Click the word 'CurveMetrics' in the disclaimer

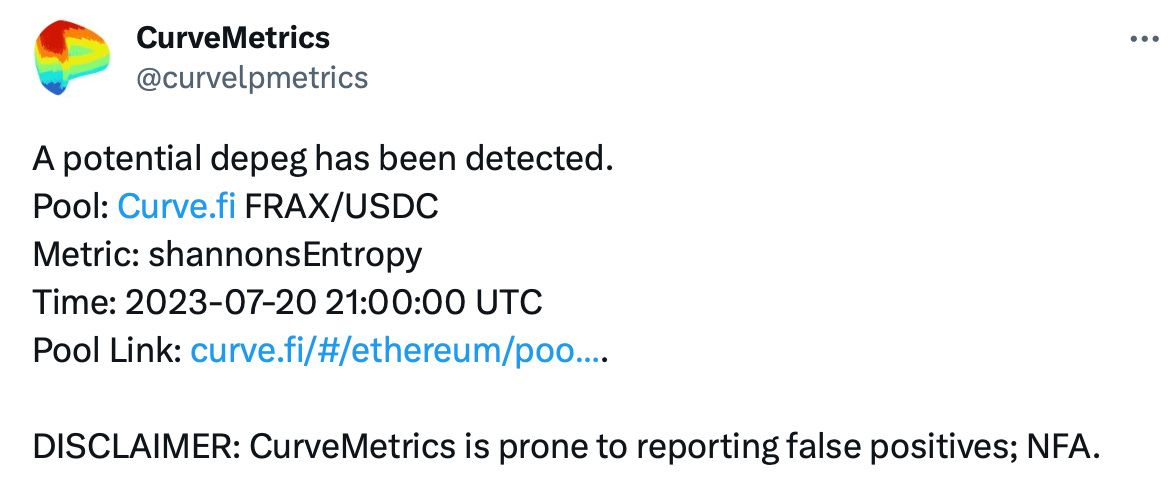pos(352,447)
